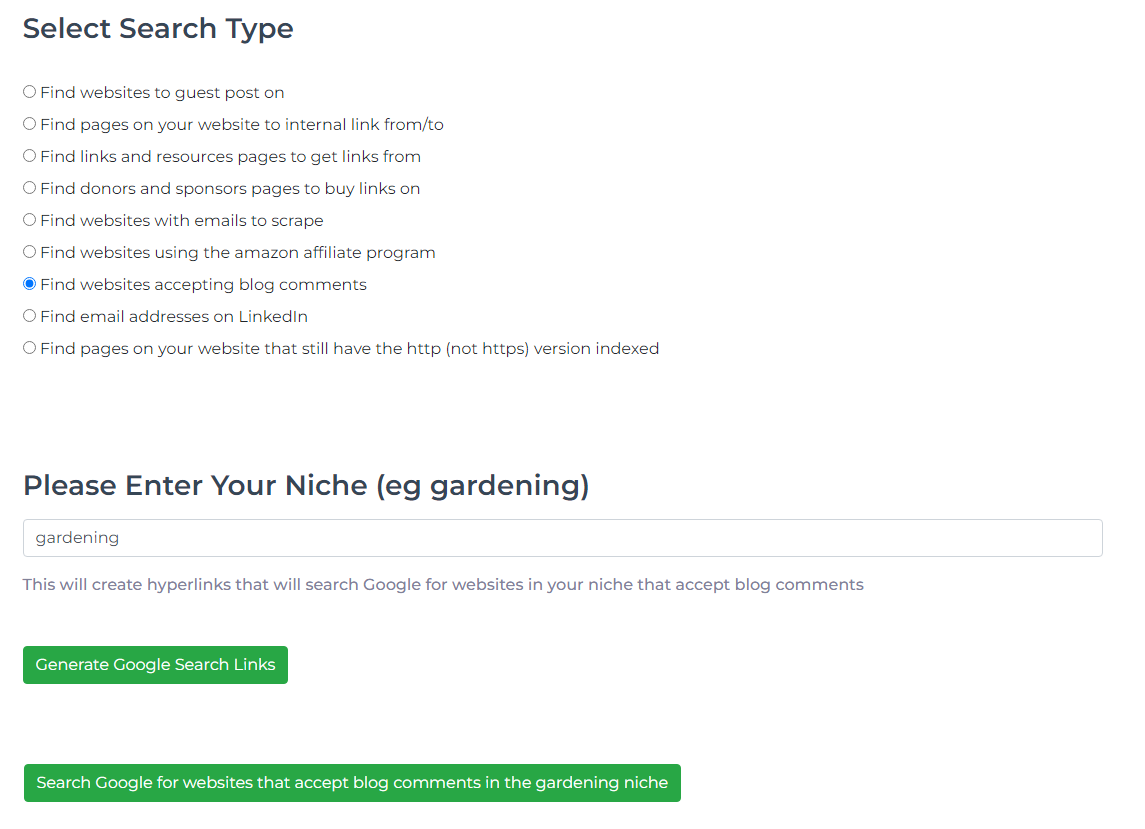
Task: Choose the internal link from/to search option
Action: coord(29,124)
